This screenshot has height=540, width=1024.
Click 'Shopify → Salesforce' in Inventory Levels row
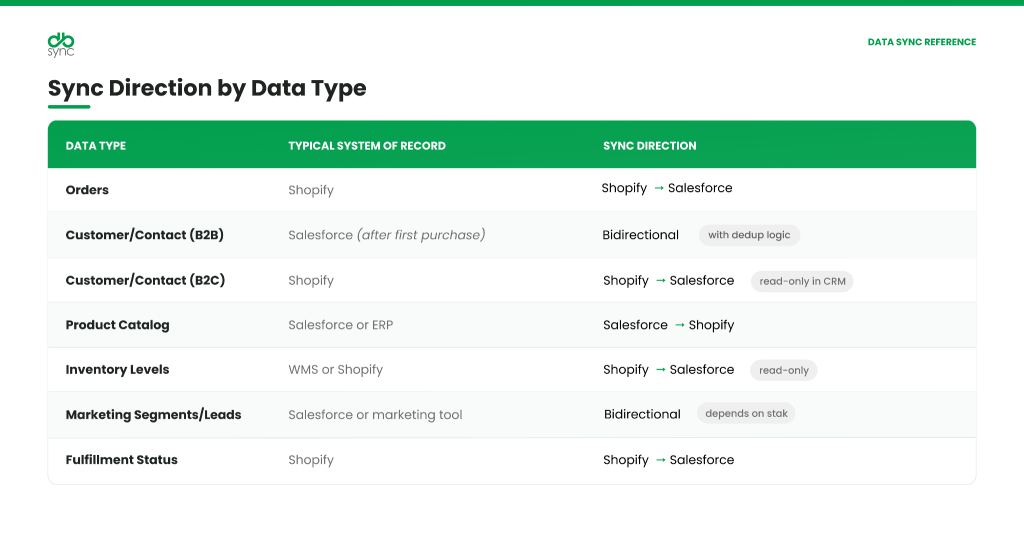tap(669, 370)
